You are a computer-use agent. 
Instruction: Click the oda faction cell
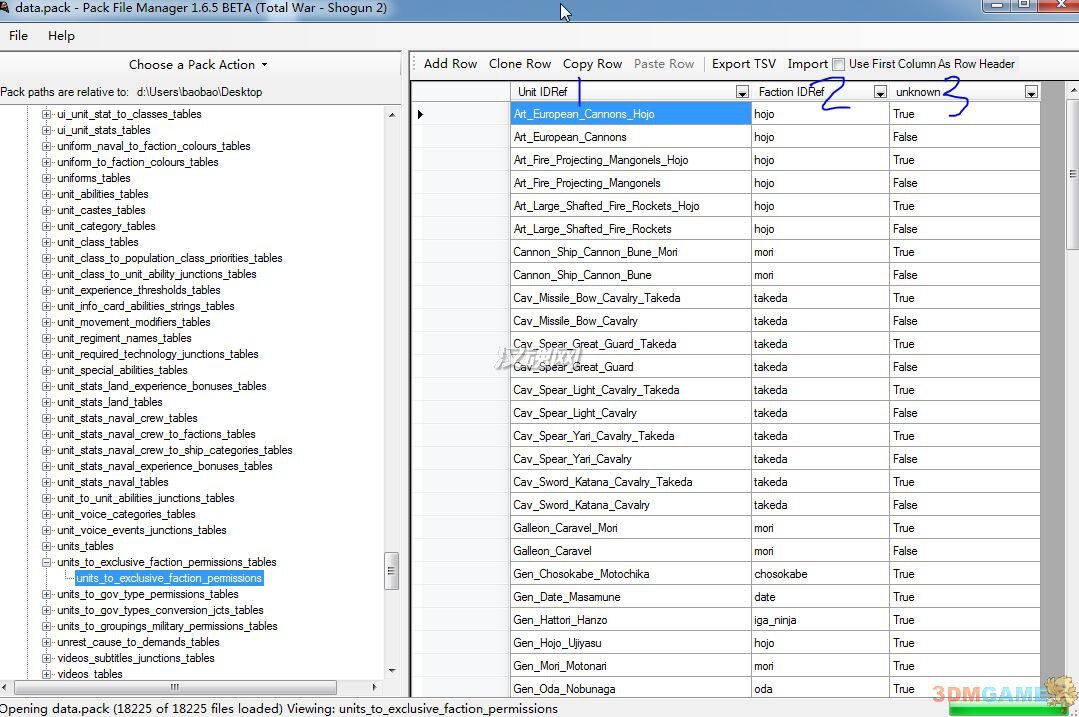tap(820, 689)
